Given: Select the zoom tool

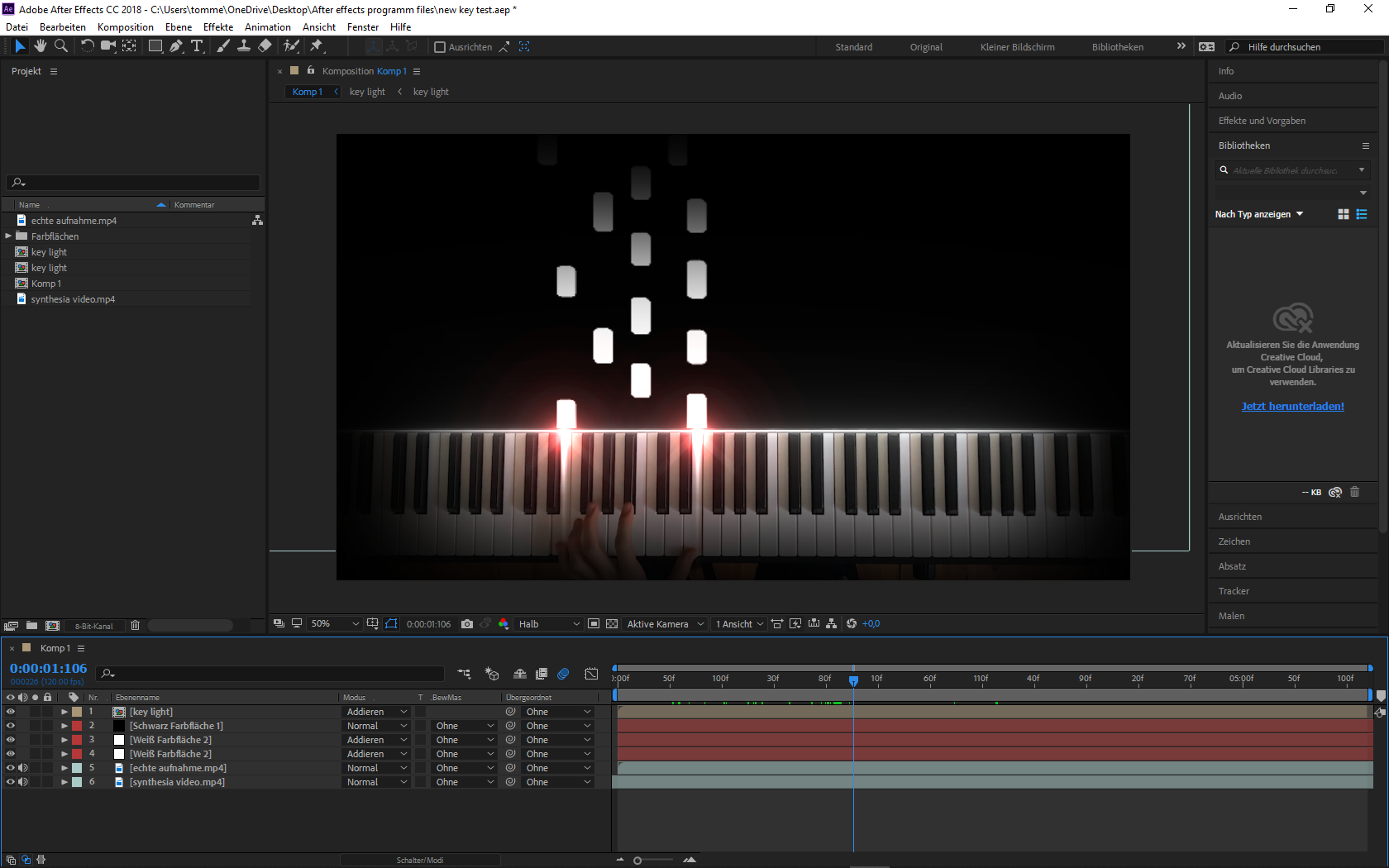Looking at the screenshot, I should tap(60, 46).
